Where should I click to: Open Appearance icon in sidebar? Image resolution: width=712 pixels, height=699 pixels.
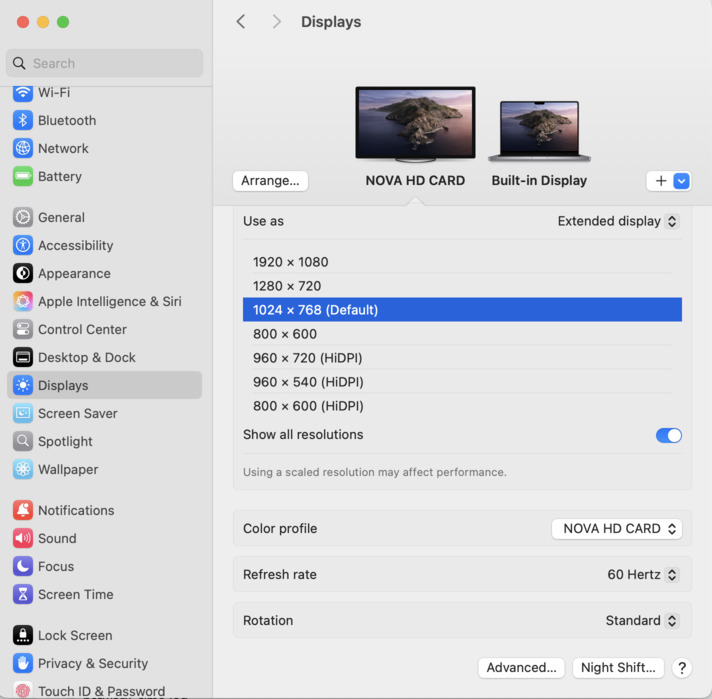[x=23, y=273]
